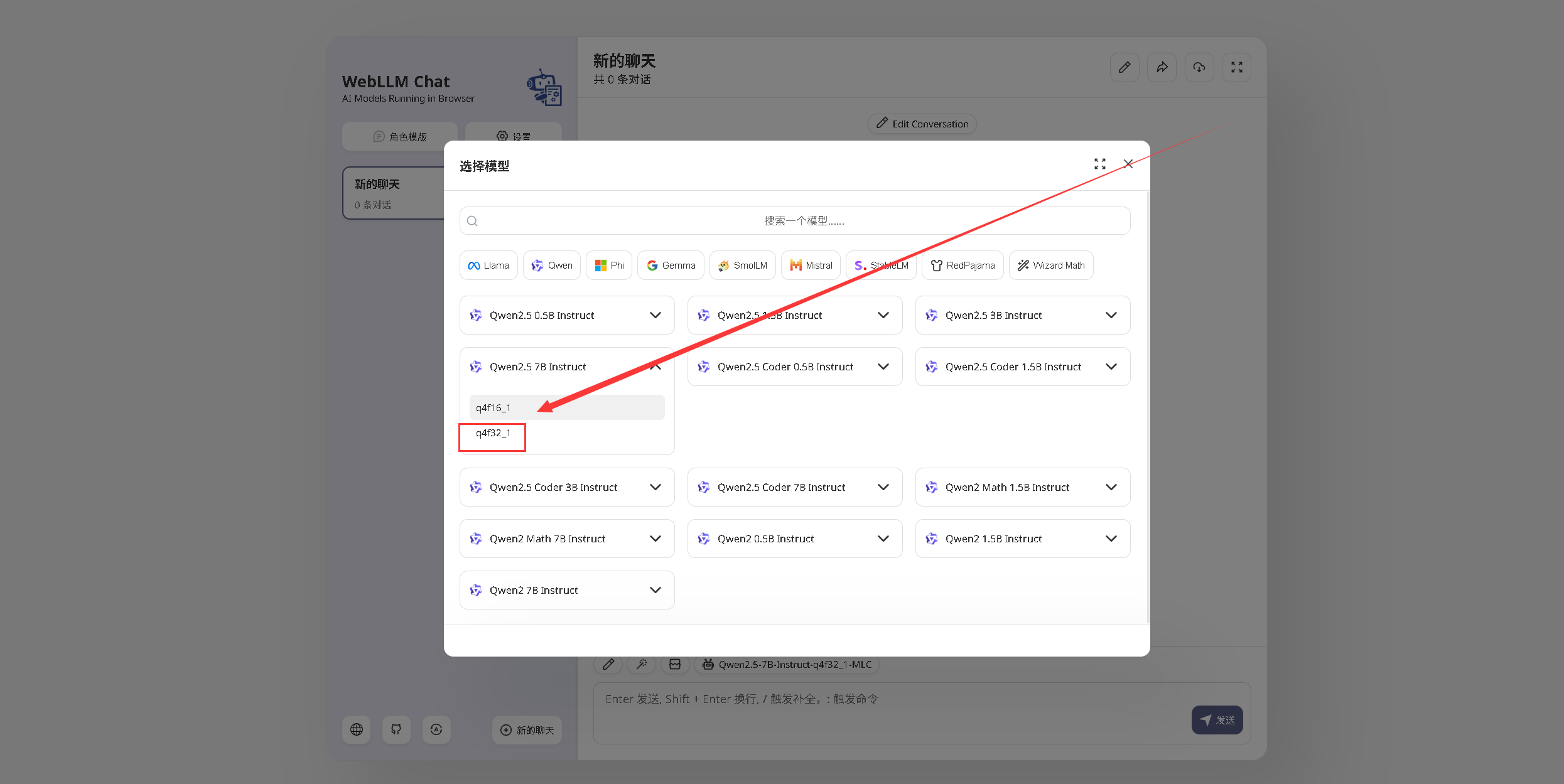Filter models by StableLM family
Image resolution: width=1564 pixels, height=784 pixels.
tap(882, 266)
